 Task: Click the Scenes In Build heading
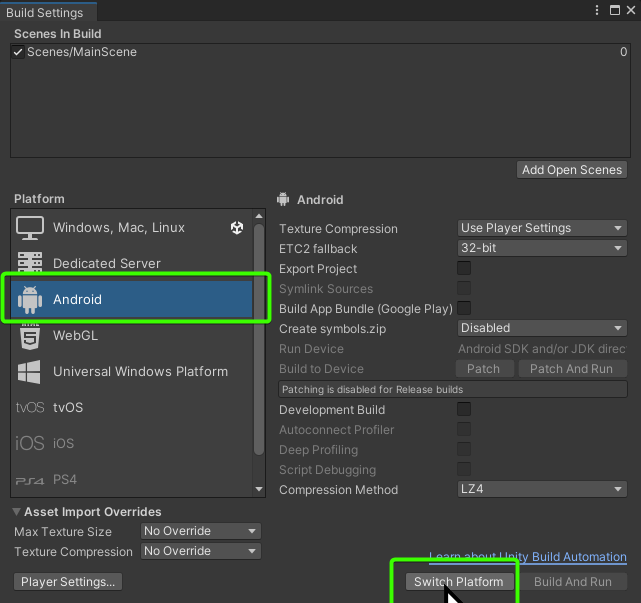coord(58,34)
